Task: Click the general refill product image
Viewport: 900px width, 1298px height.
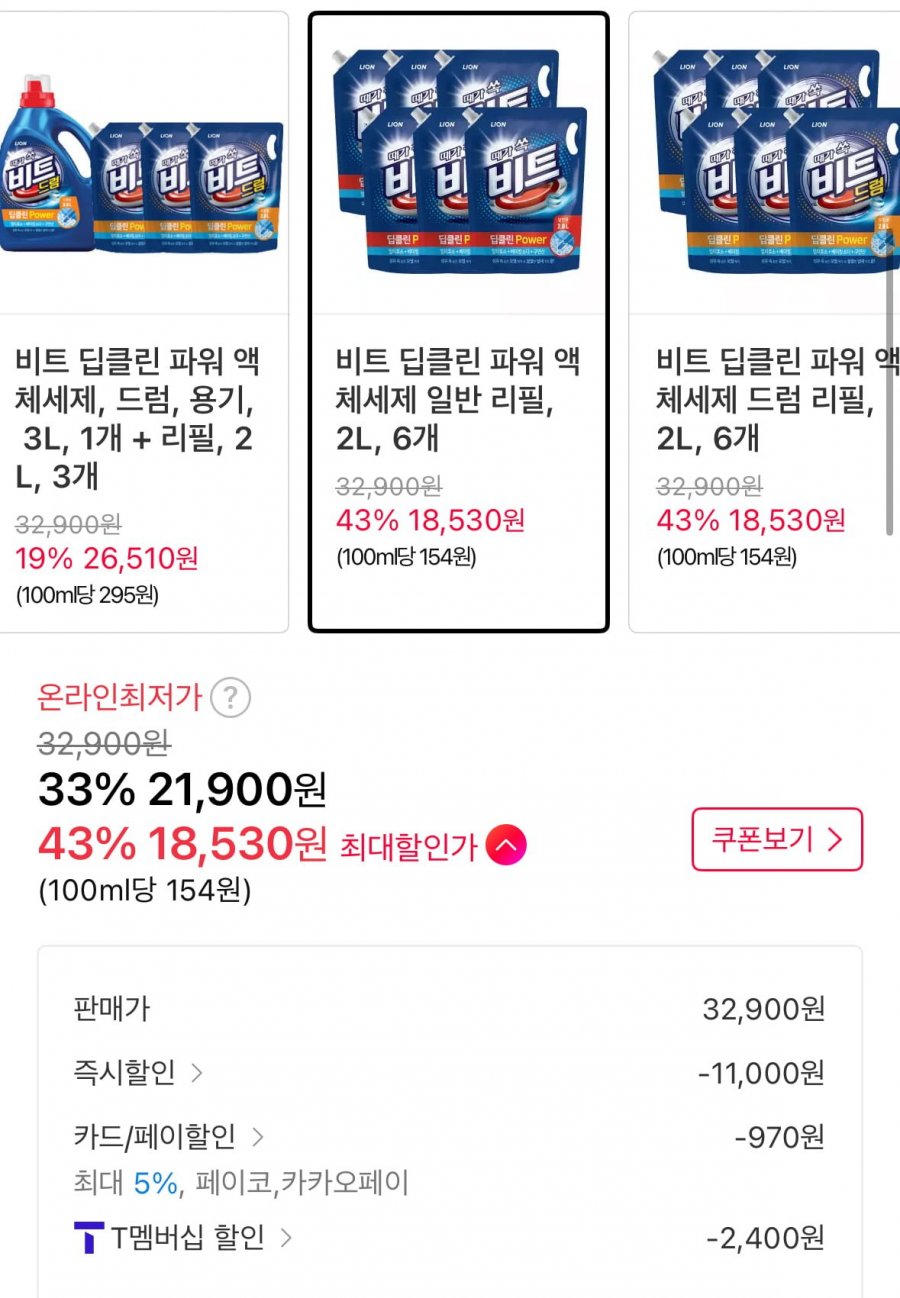Action: point(458,160)
